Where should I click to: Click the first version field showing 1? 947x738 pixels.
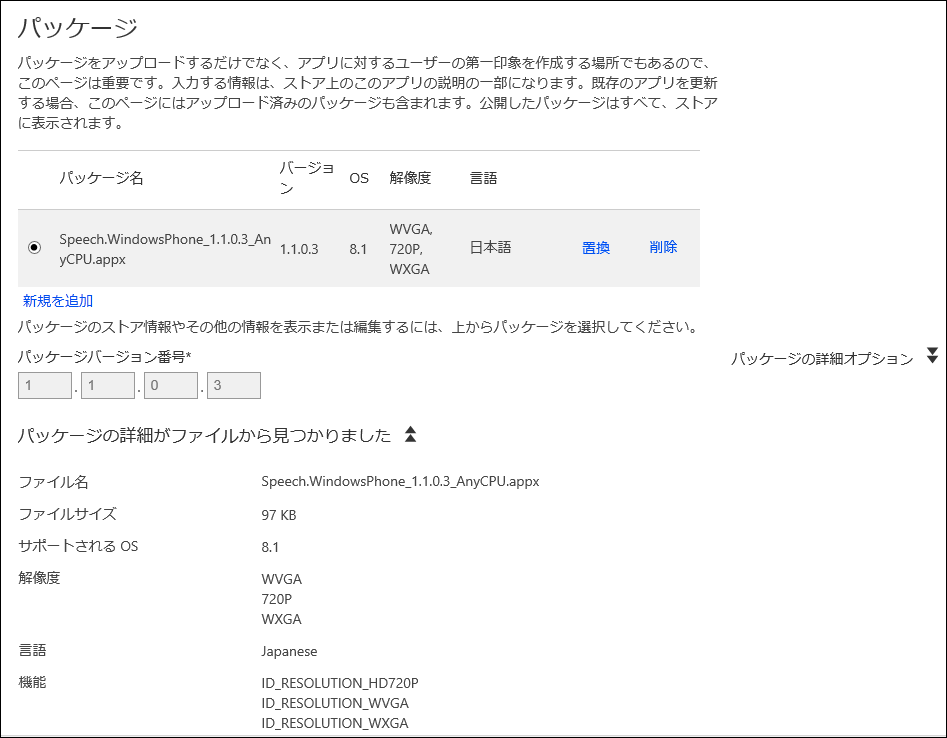pyautogui.click(x=45, y=385)
